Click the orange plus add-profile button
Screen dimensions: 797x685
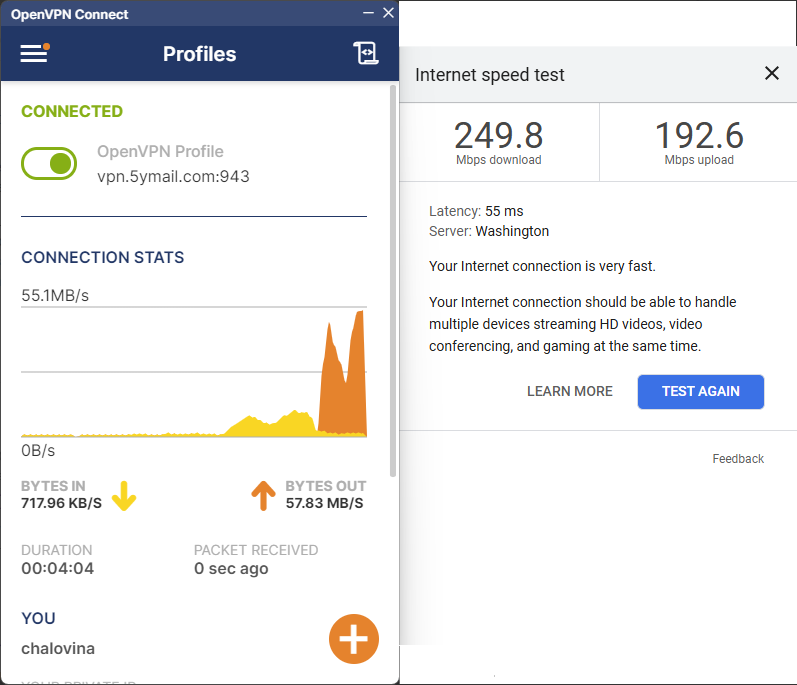354,638
